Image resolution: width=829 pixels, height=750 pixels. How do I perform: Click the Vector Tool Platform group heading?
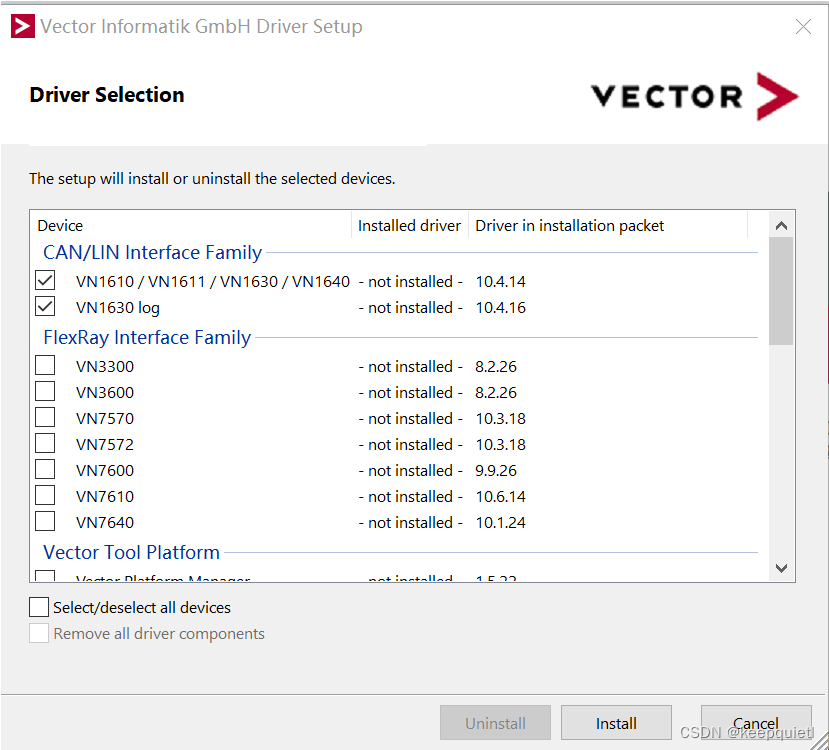coord(131,552)
